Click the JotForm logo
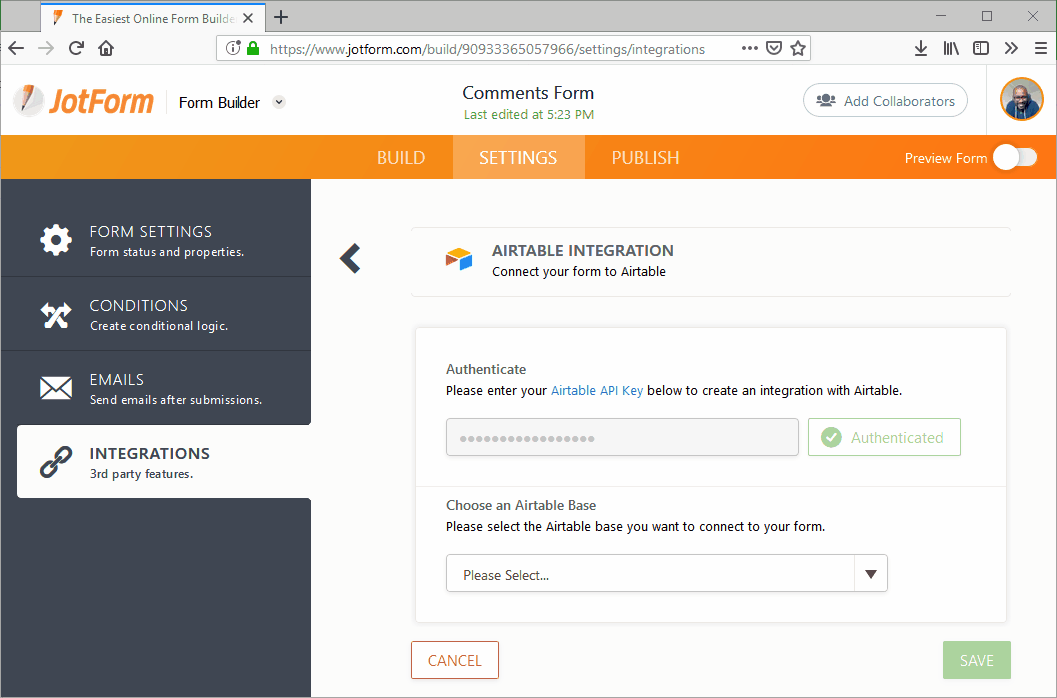 (x=84, y=101)
